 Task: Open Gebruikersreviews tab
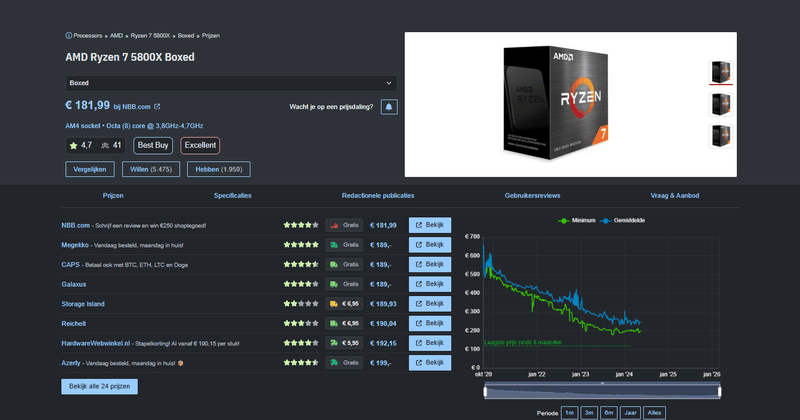(532, 195)
